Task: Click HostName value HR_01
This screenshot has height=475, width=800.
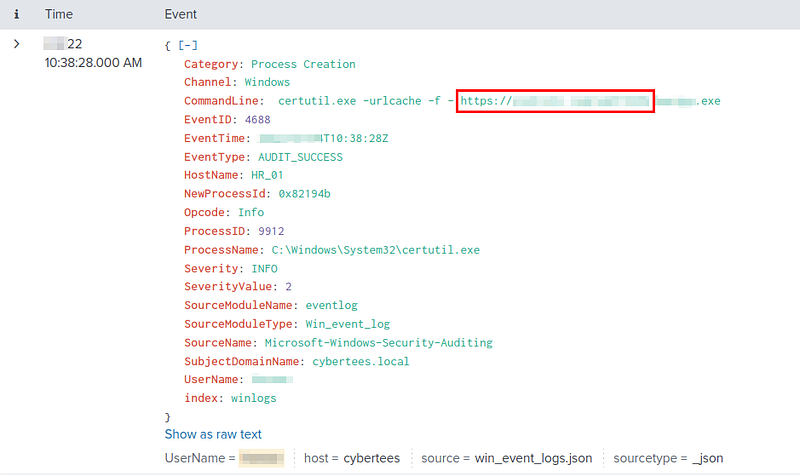Action: click(267, 175)
